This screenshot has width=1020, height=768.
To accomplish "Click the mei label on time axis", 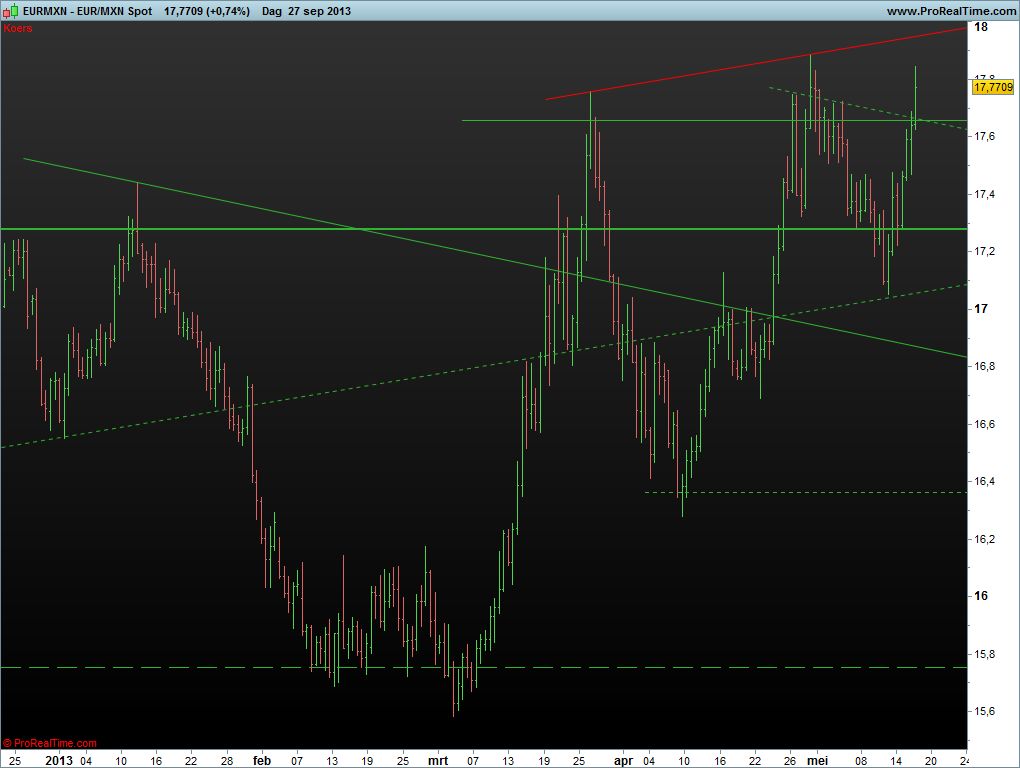I will pyautogui.click(x=818, y=760).
